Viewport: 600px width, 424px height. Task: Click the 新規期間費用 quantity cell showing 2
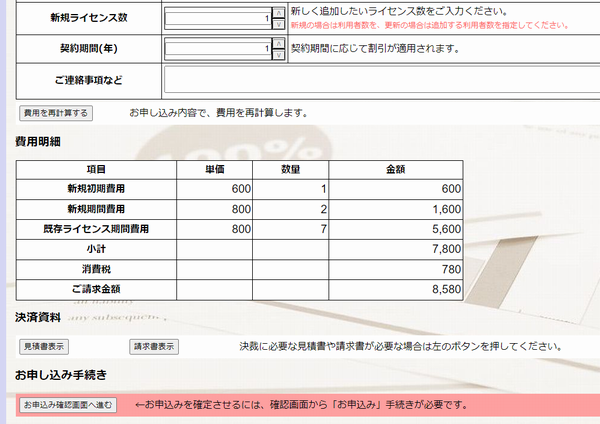(x=290, y=209)
